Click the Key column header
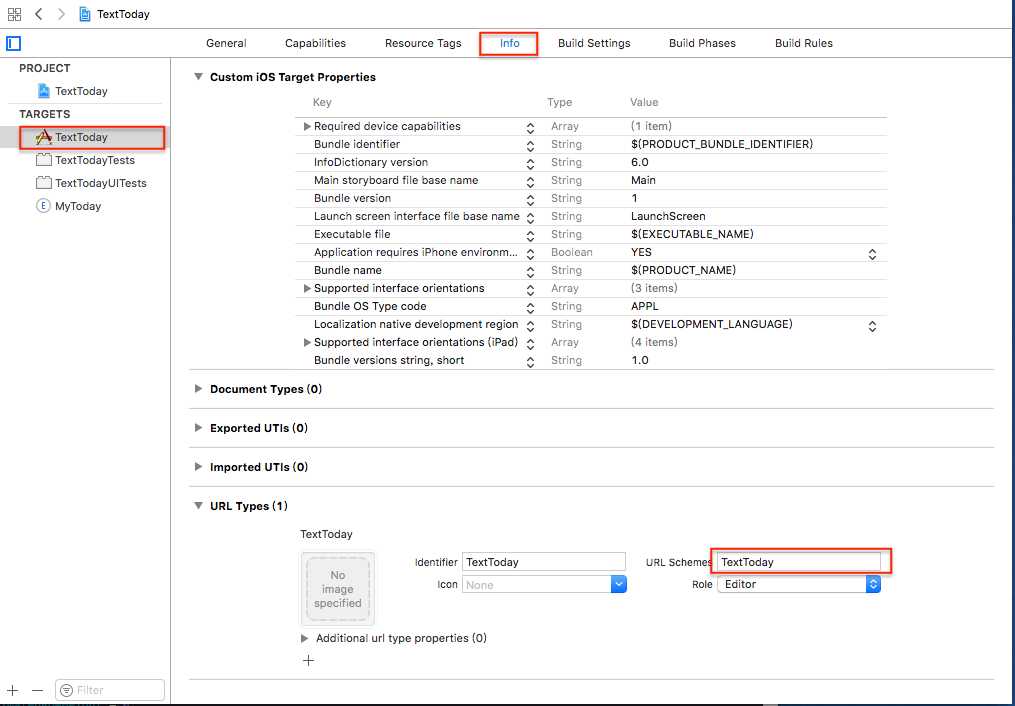 click(322, 102)
